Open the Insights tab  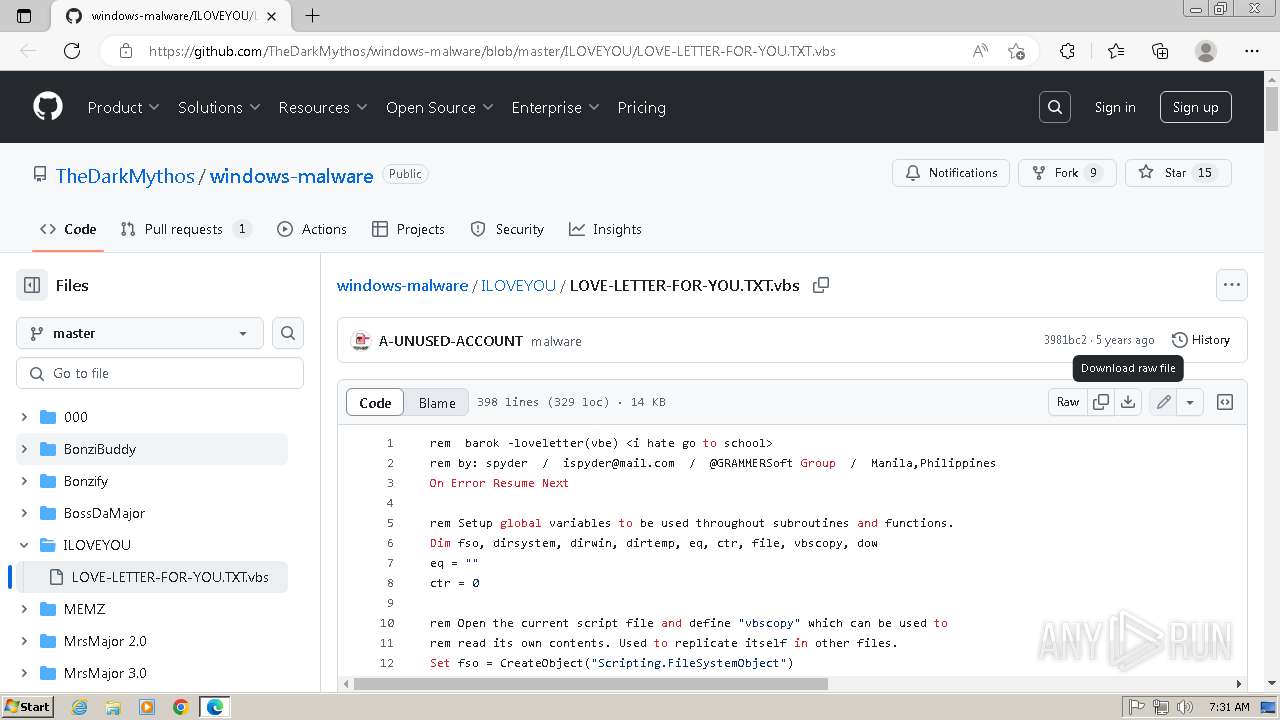605,229
